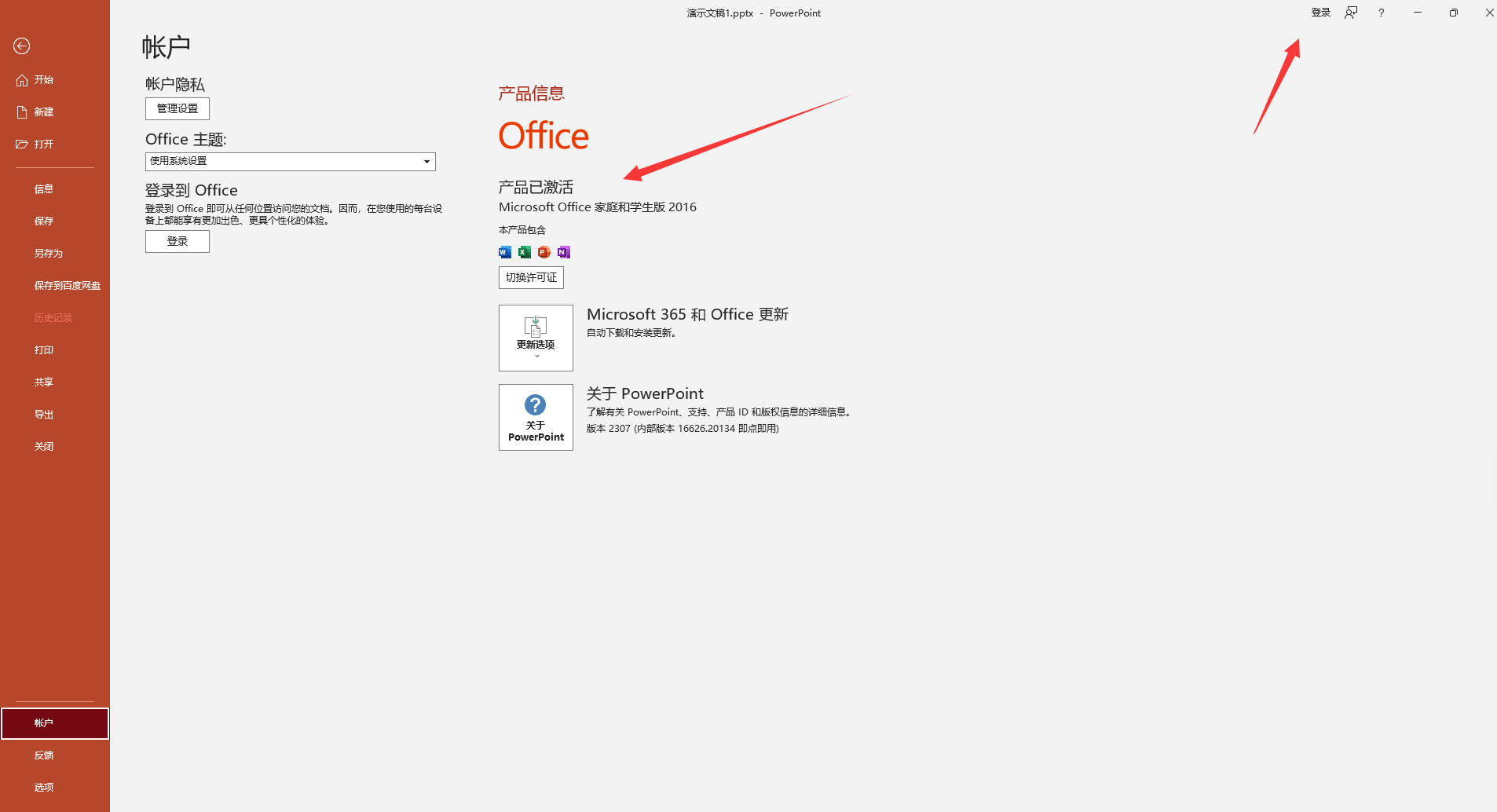Click the 管理设置 button under 帐户隐私
The width and height of the screenshot is (1497, 812).
click(x=178, y=108)
